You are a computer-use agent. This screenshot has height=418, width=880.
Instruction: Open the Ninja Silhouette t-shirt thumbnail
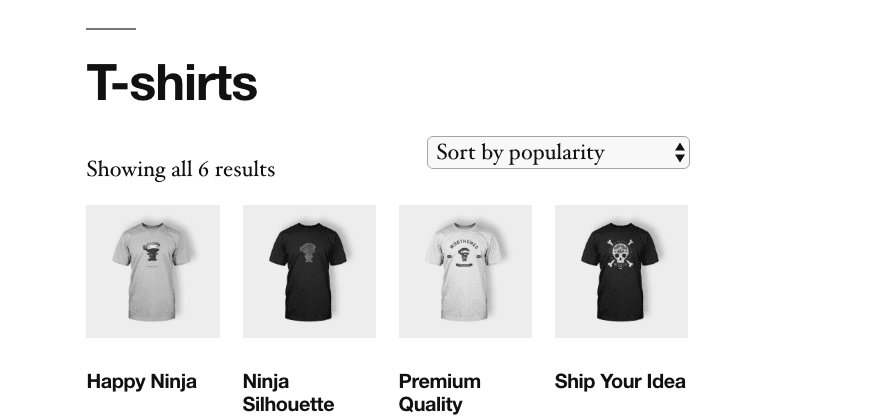coord(309,271)
